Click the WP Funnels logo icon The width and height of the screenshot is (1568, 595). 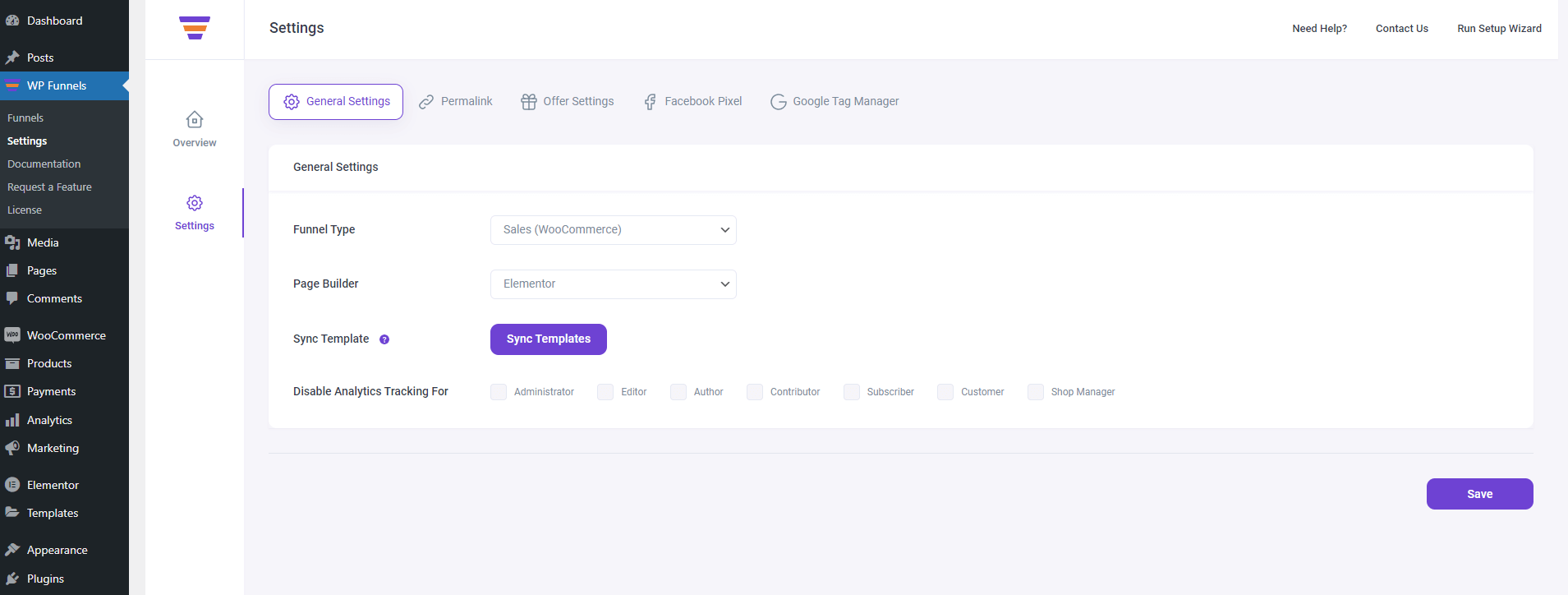[195, 28]
